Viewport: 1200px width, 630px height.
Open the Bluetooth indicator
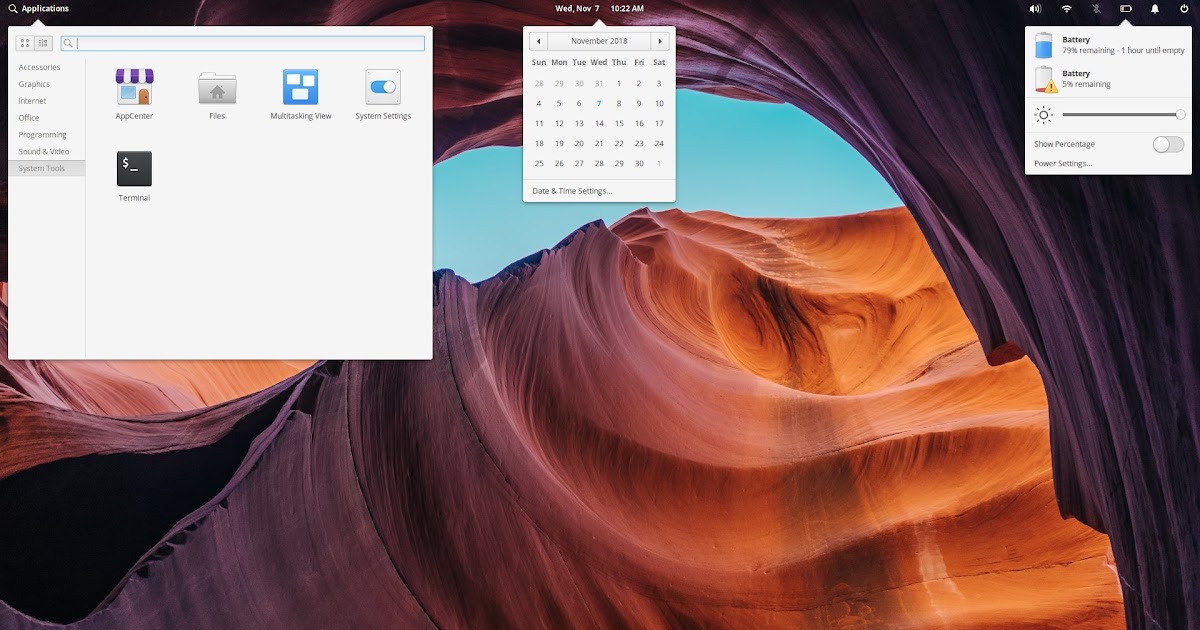(x=1096, y=8)
